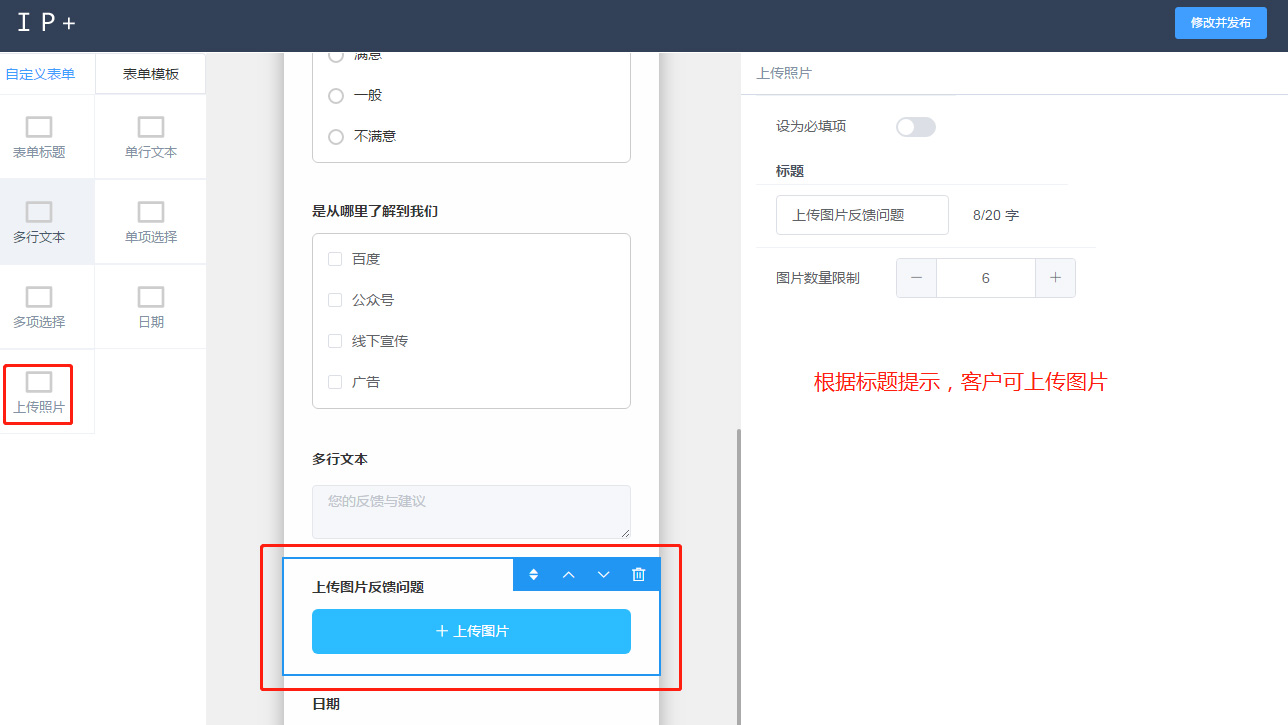Check the 百度 checkbox

[335, 259]
